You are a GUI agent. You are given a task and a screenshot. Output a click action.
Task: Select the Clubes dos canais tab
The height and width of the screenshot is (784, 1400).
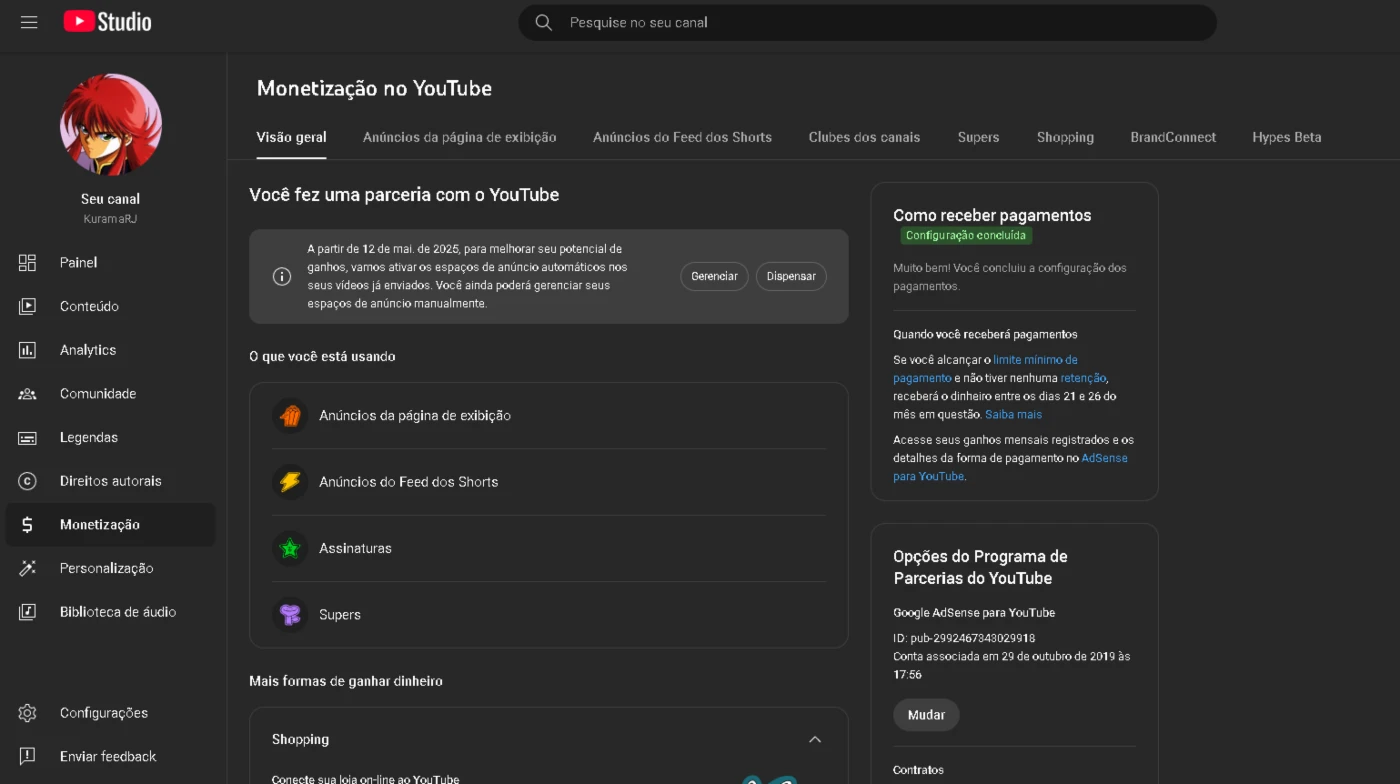[864, 137]
